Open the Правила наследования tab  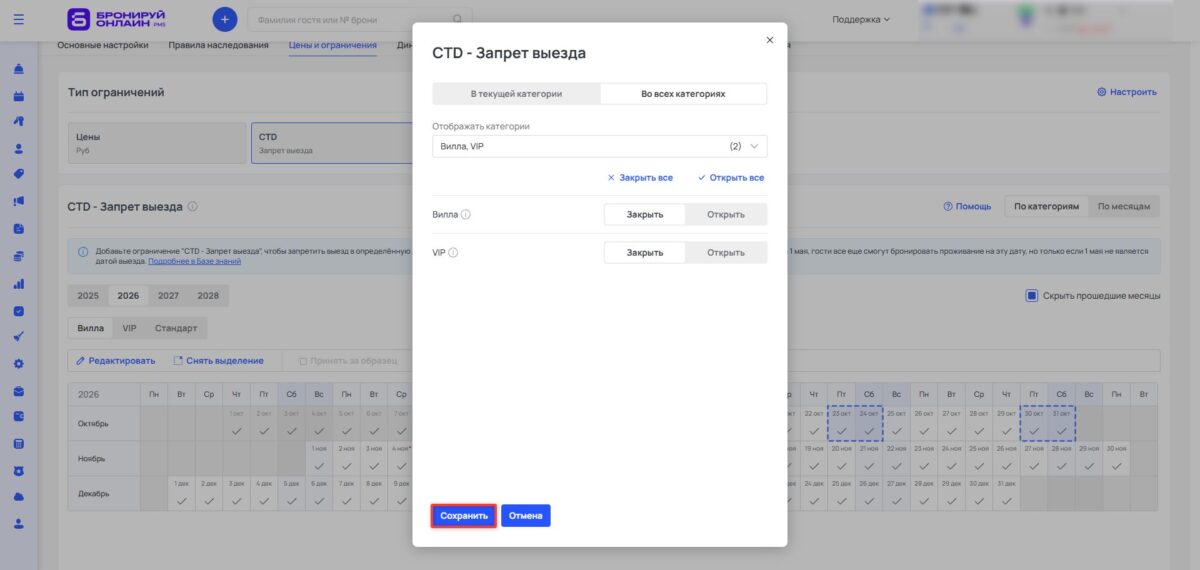pyautogui.click(x=218, y=45)
